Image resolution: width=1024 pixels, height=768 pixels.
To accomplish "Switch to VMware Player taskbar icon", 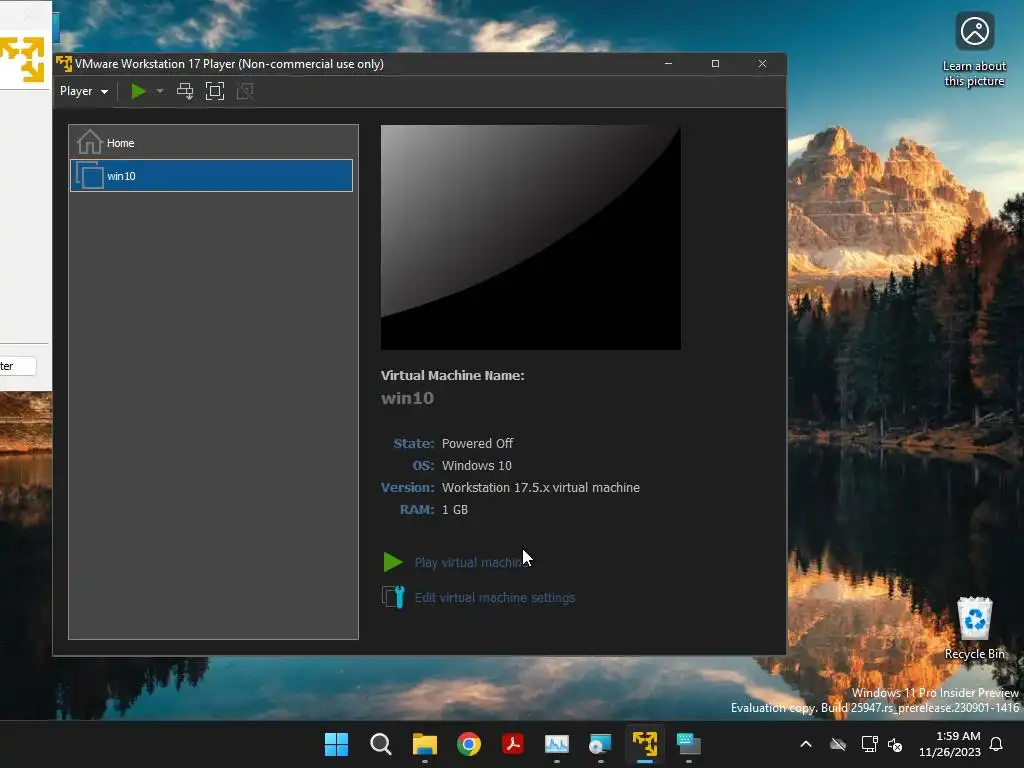I will click(x=645, y=744).
